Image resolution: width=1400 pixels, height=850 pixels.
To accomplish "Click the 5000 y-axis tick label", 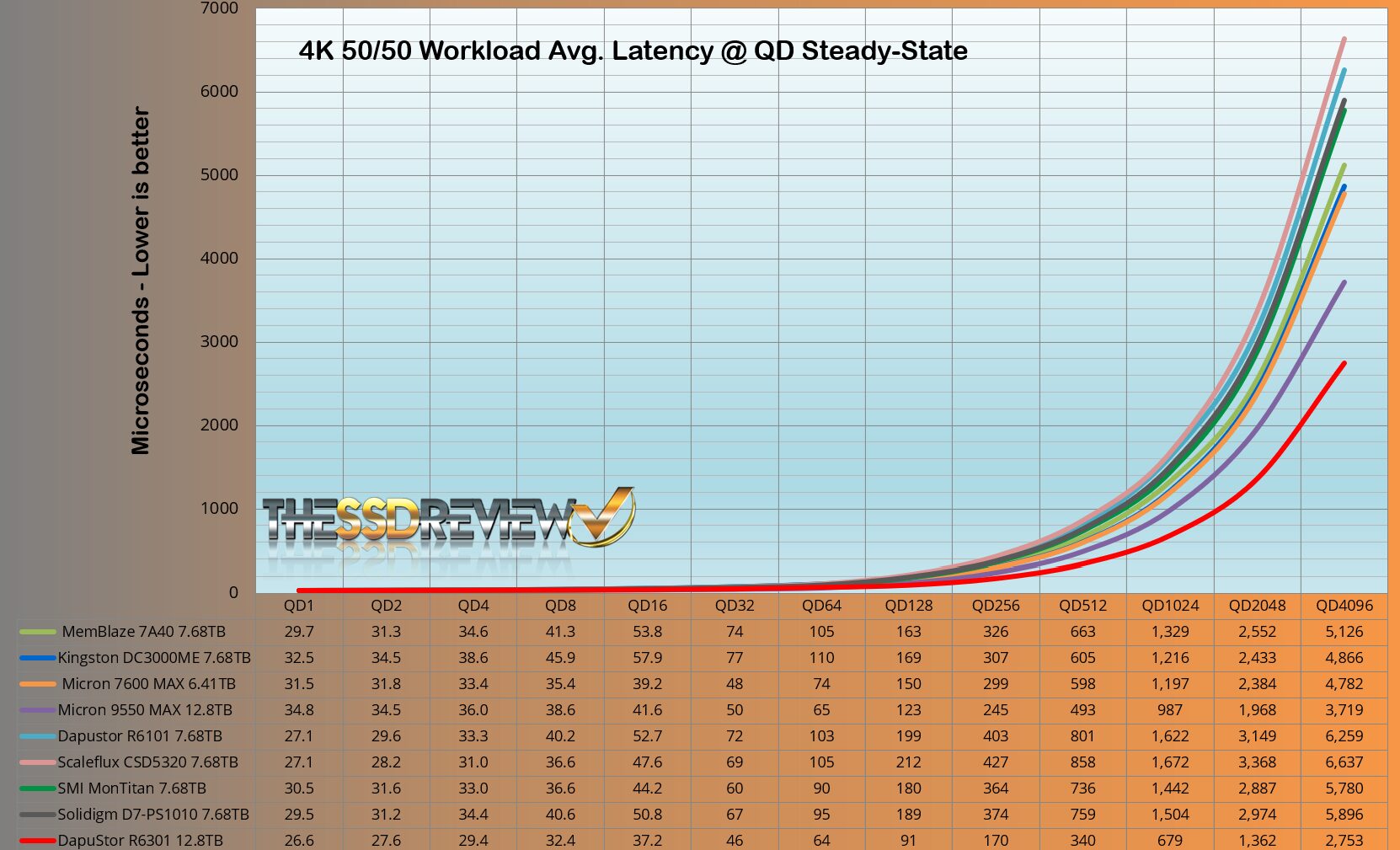I will point(219,174).
